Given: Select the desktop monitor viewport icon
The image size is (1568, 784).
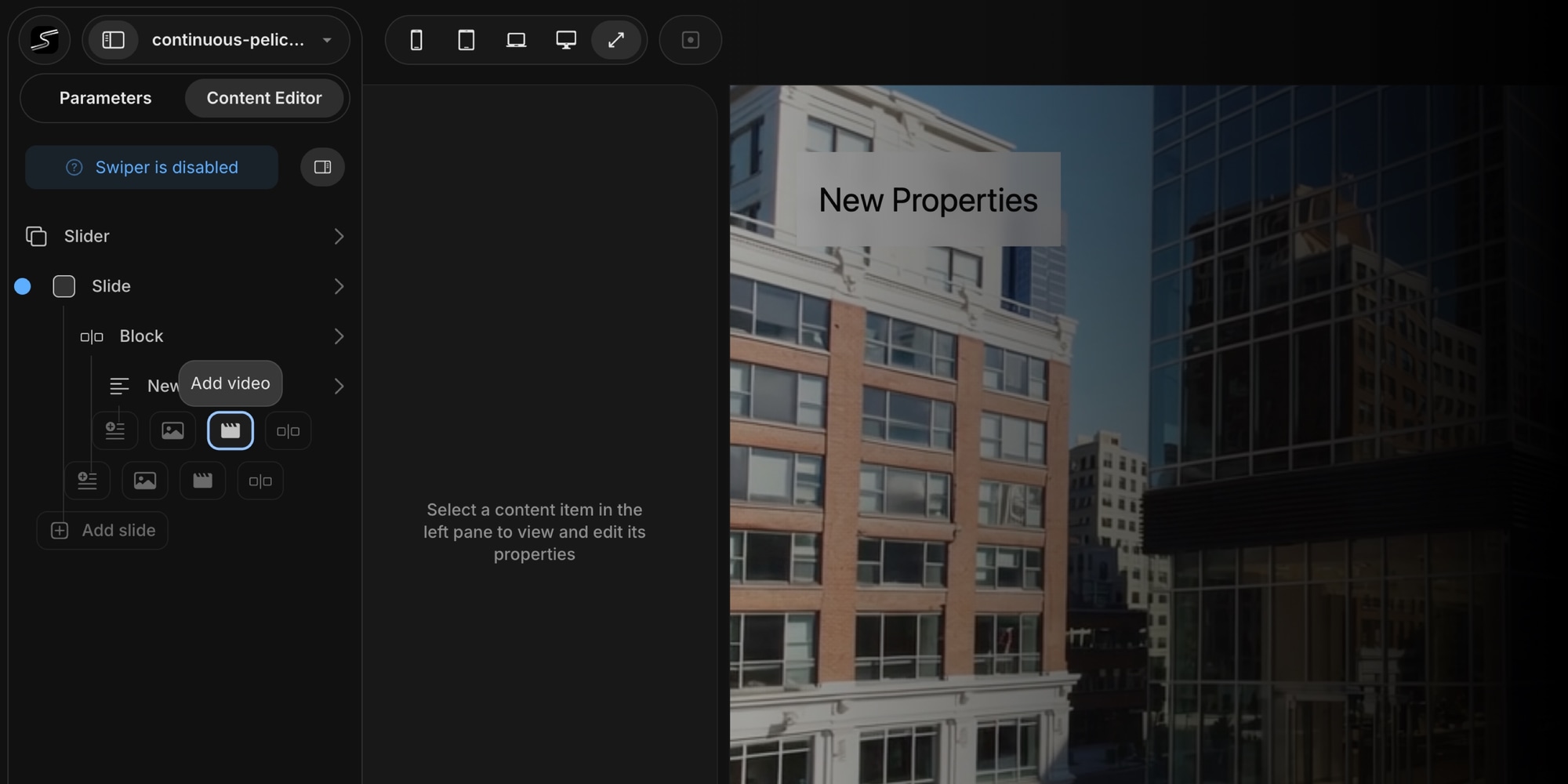Looking at the screenshot, I should 566,40.
